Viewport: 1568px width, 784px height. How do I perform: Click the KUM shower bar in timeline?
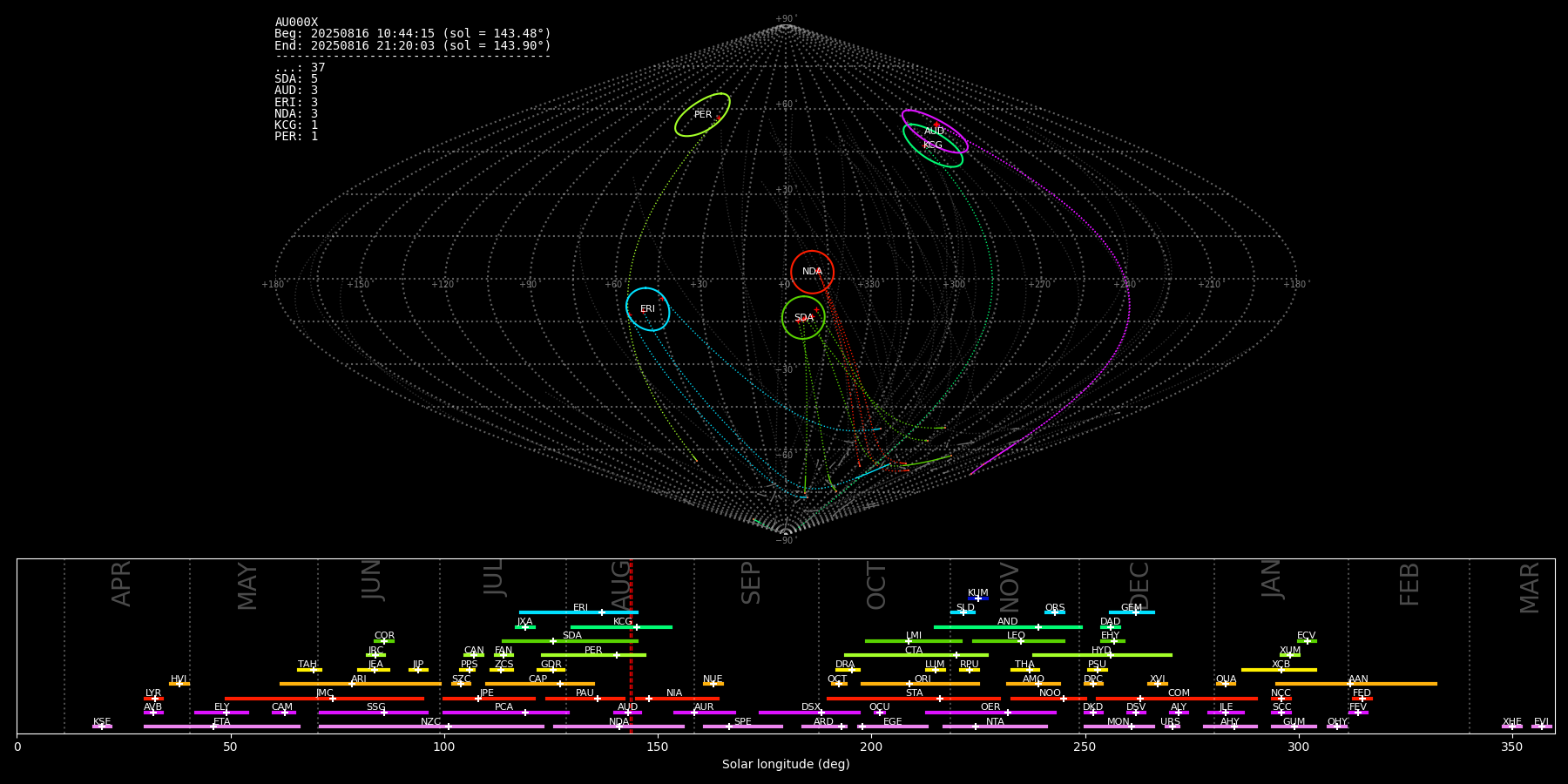click(978, 598)
